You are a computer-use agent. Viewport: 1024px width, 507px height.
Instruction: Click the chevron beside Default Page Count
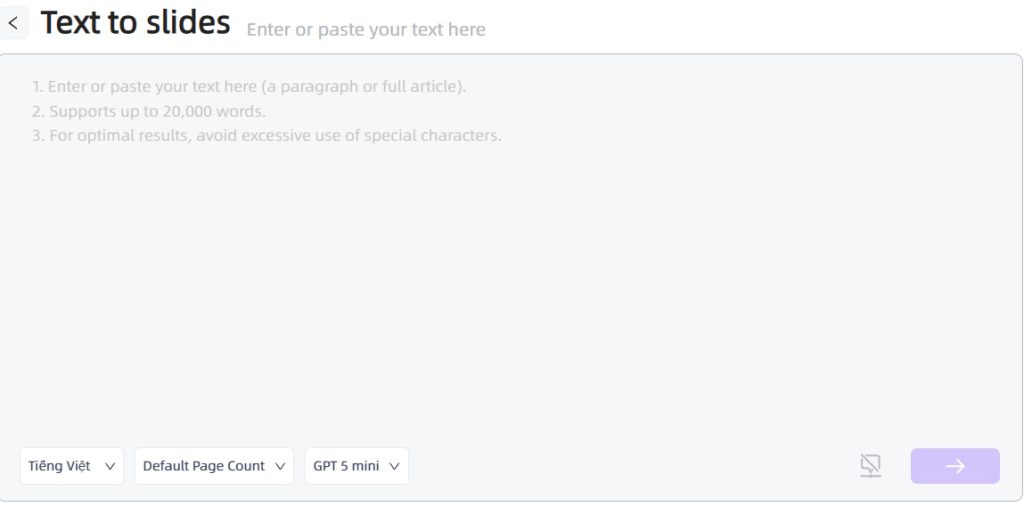pyautogui.click(x=280, y=466)
